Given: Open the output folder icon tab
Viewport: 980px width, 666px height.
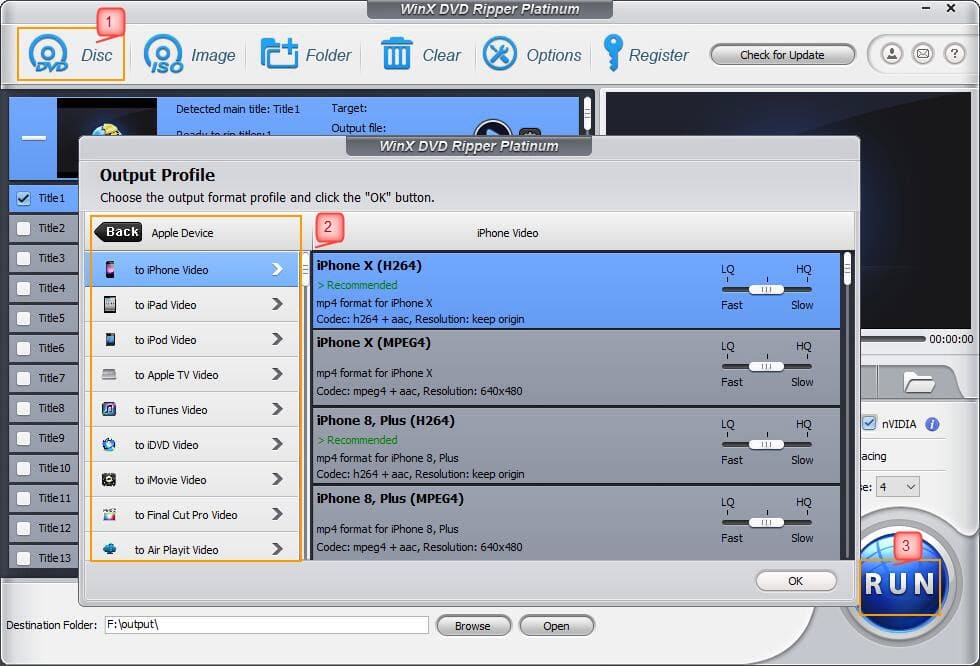Looking at the screenshot, I should point(919,382).
